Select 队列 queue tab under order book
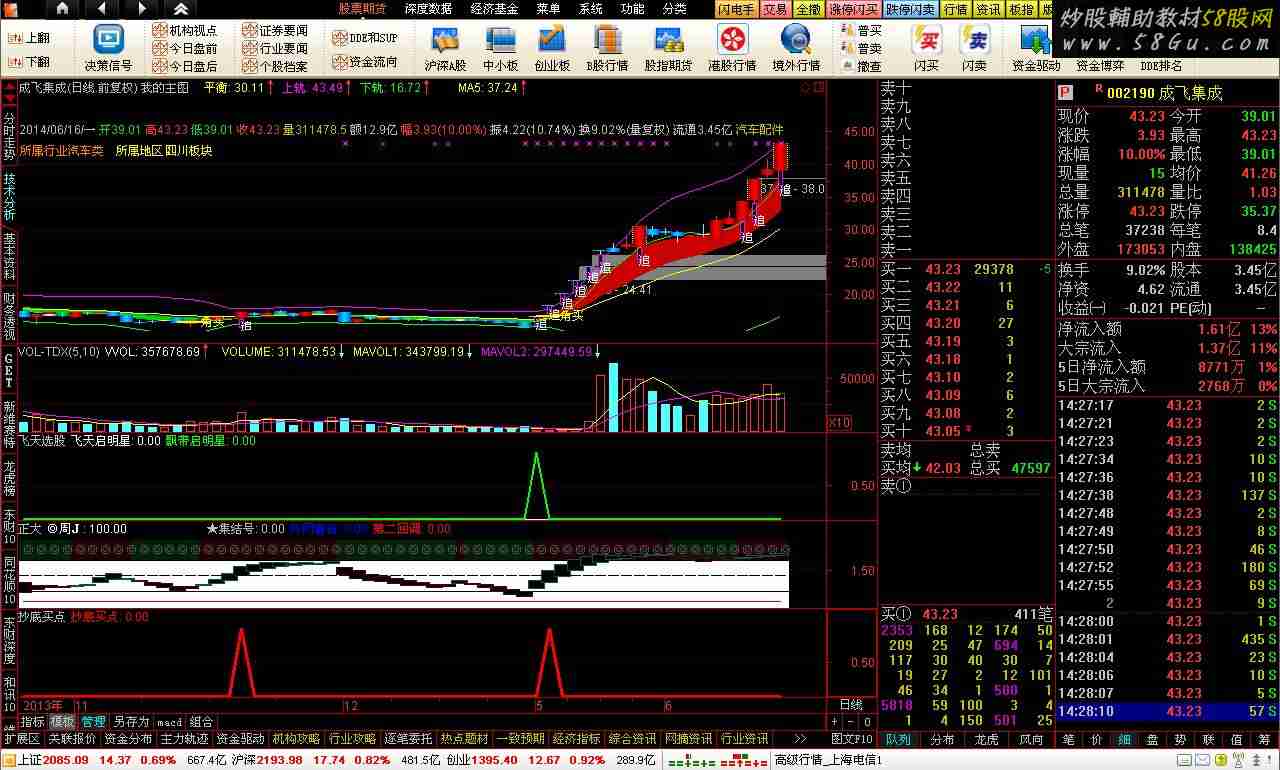The height and width of the screenshot is (770, 1280). pyautogui.click(x=898, y=740)
